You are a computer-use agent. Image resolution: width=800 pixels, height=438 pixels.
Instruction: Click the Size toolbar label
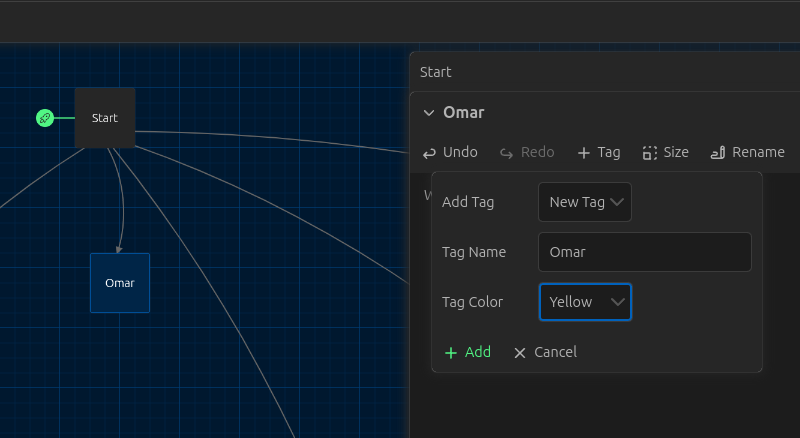(676, 152)
